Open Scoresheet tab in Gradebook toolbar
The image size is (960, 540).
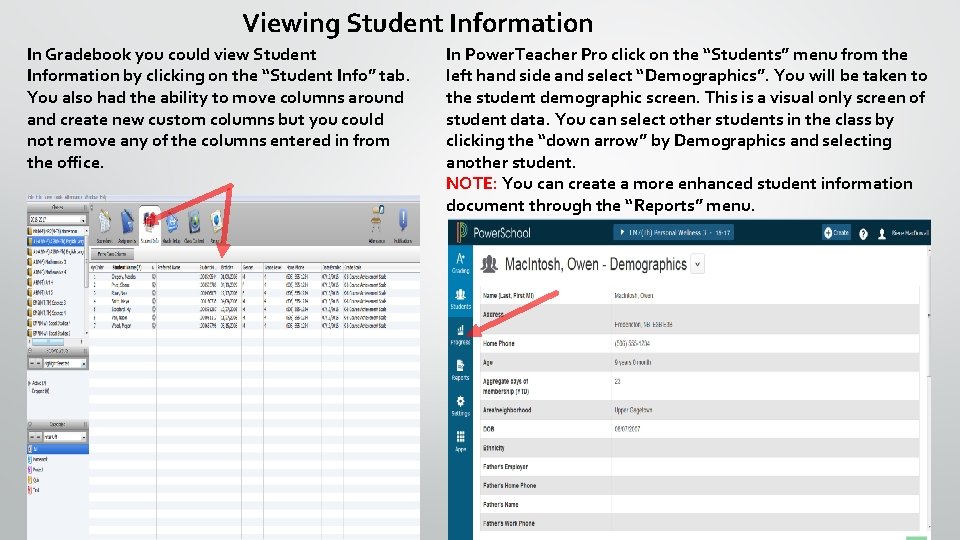pyautogui.click(x=104, y=225)
